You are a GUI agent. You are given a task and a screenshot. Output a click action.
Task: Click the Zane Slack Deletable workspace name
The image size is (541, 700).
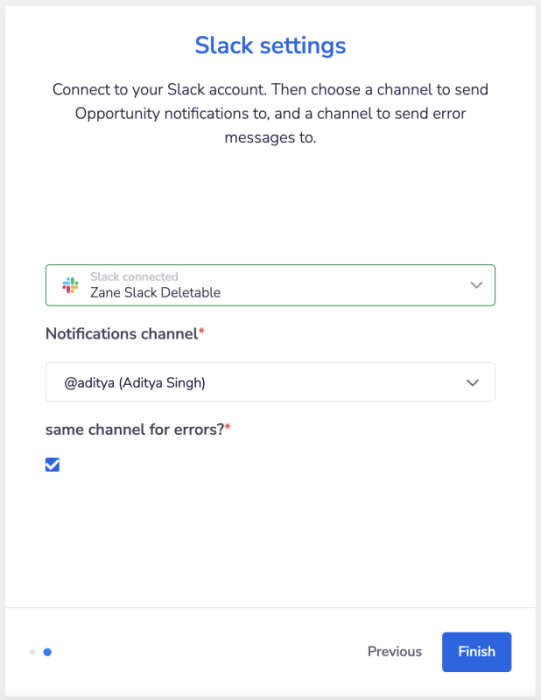(155, 292)
